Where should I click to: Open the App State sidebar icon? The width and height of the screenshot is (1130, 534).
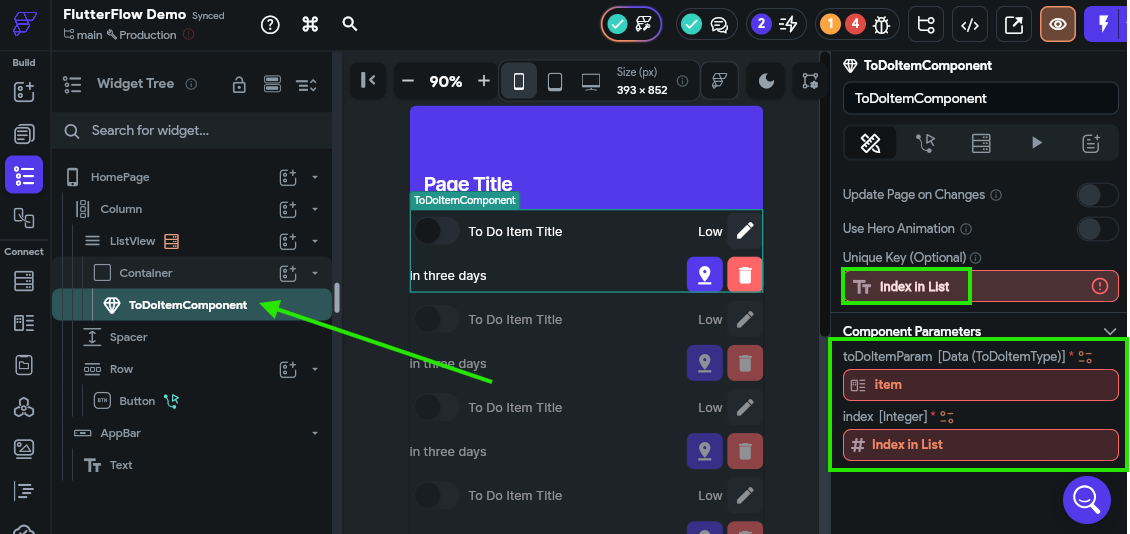click(x=24, y=365)
